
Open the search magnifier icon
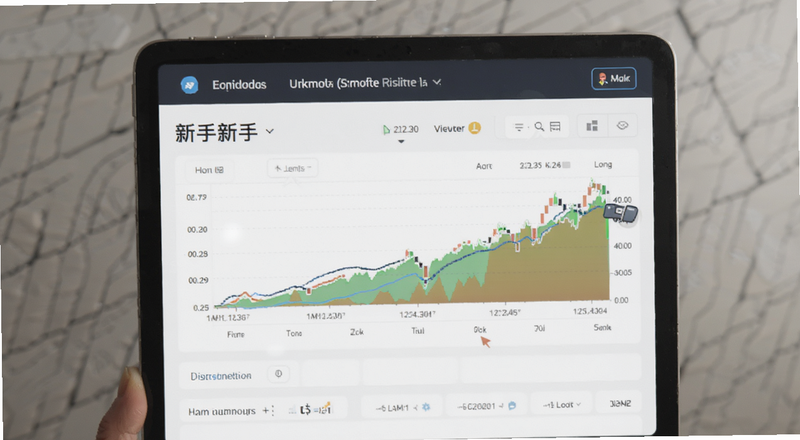(539, 127)
